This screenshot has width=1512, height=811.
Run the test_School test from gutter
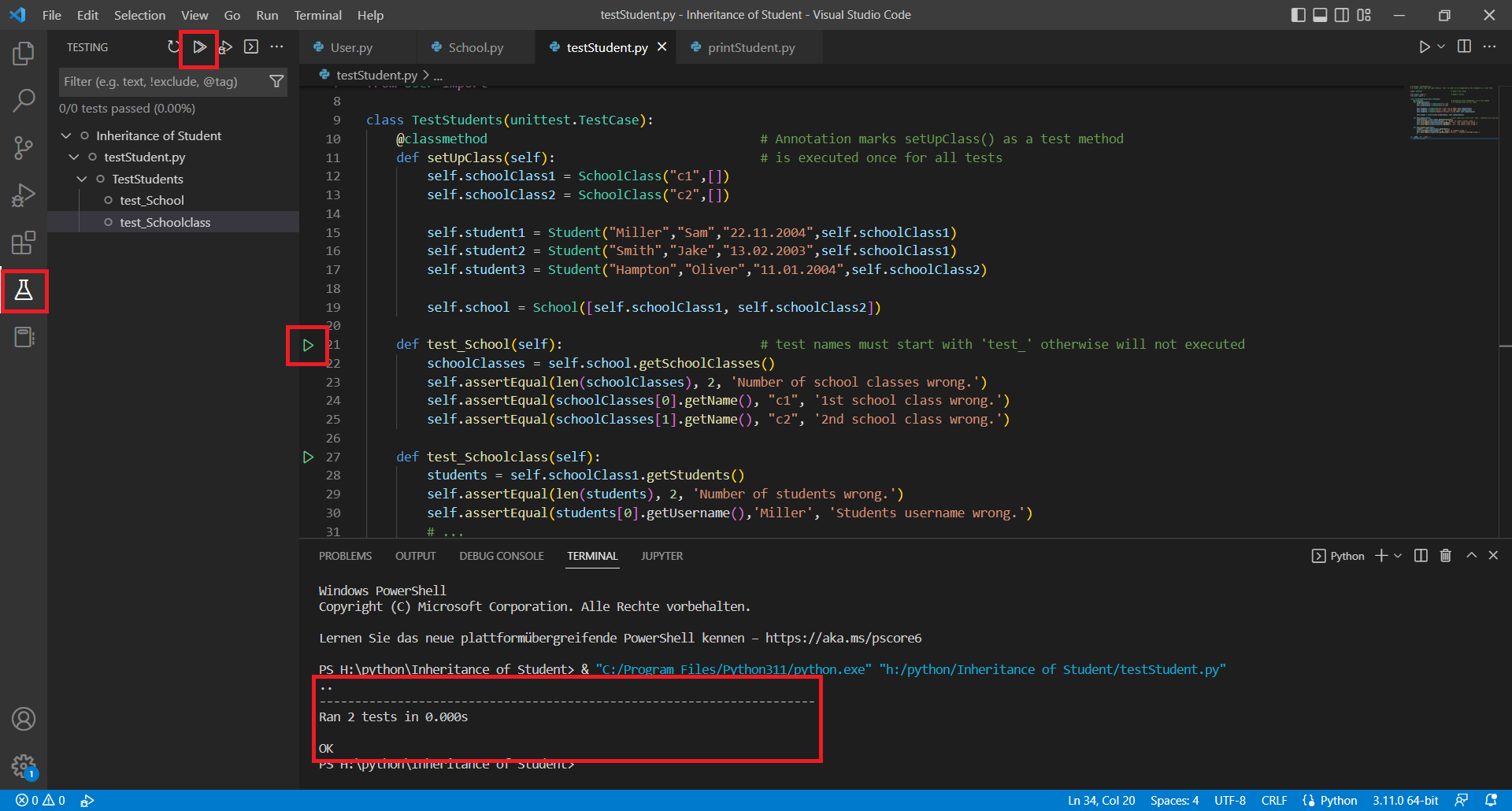[x=308, y=345]
